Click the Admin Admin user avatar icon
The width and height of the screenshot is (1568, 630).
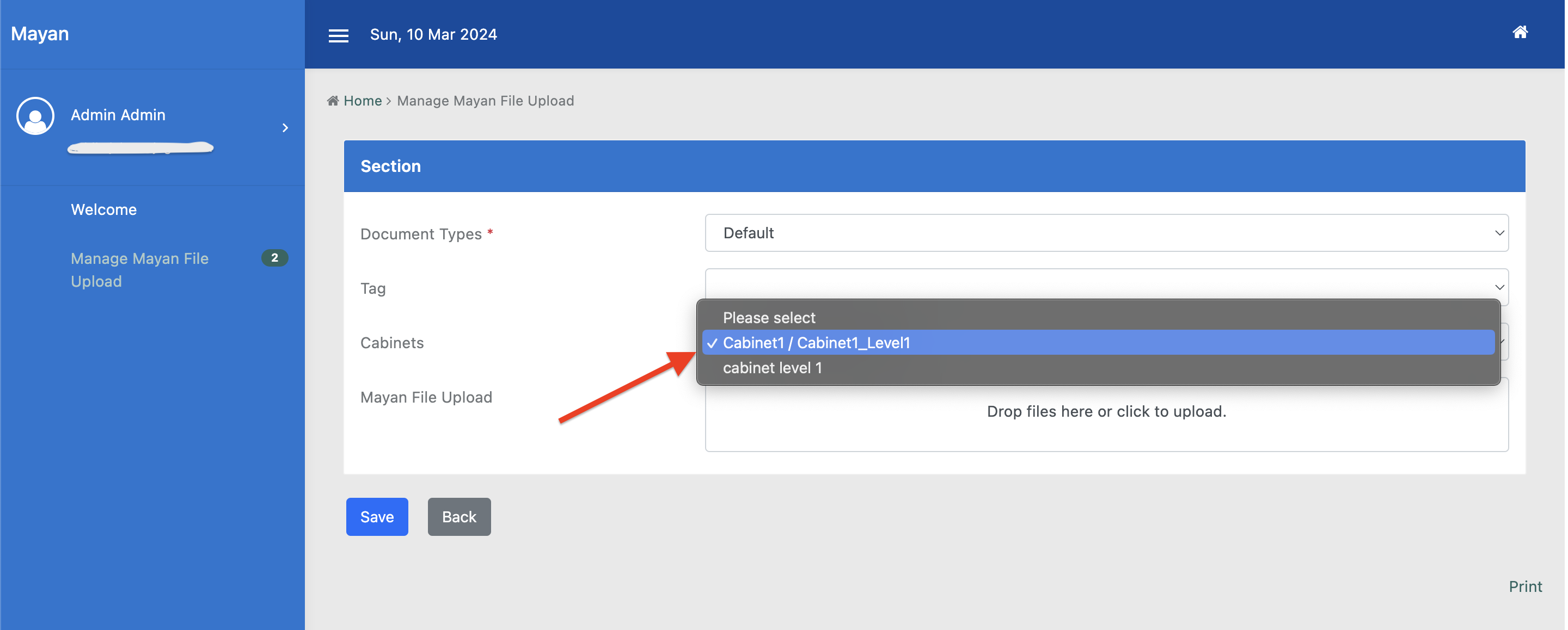[35, 115]
